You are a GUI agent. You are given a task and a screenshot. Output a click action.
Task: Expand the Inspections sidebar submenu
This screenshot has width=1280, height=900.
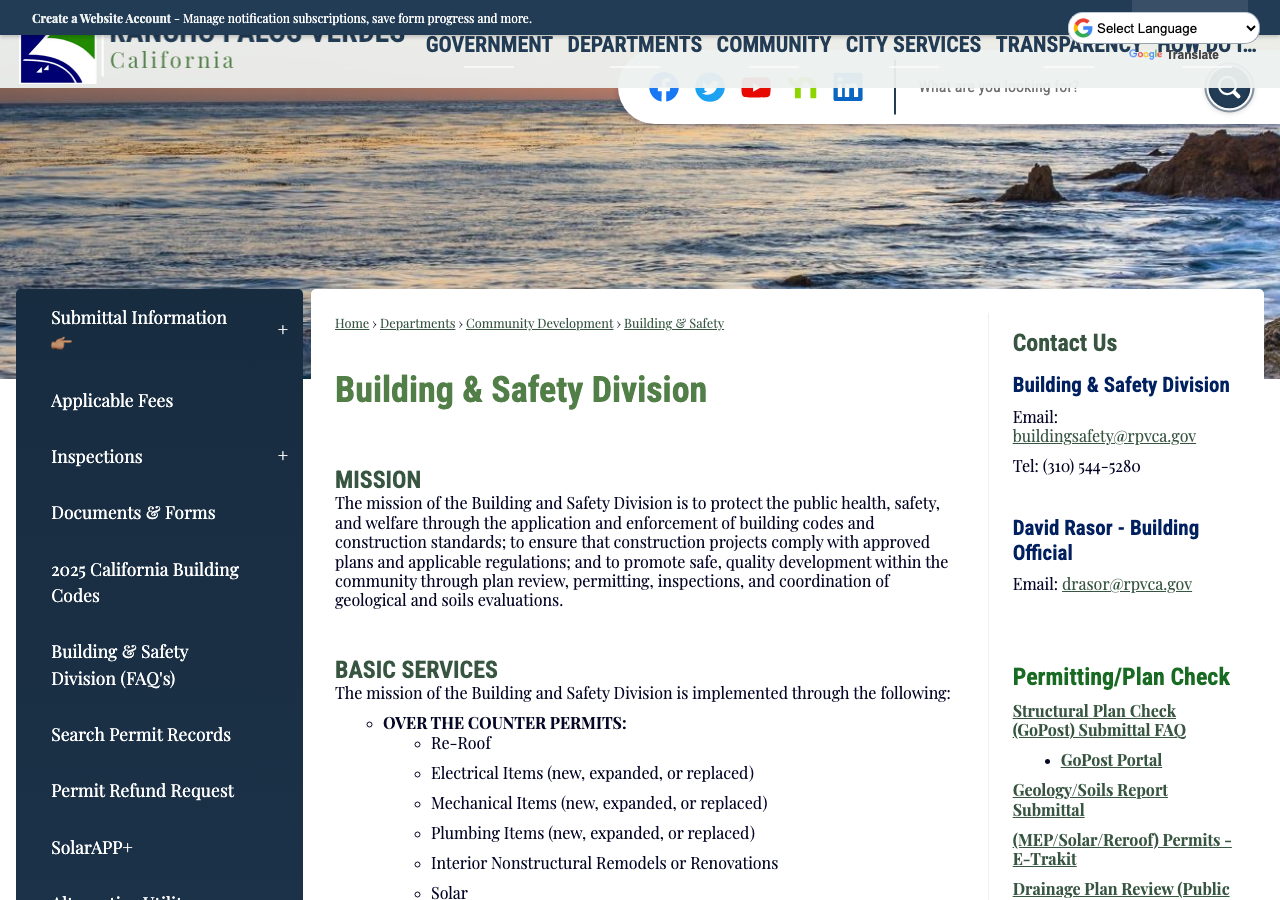(283, 456)
